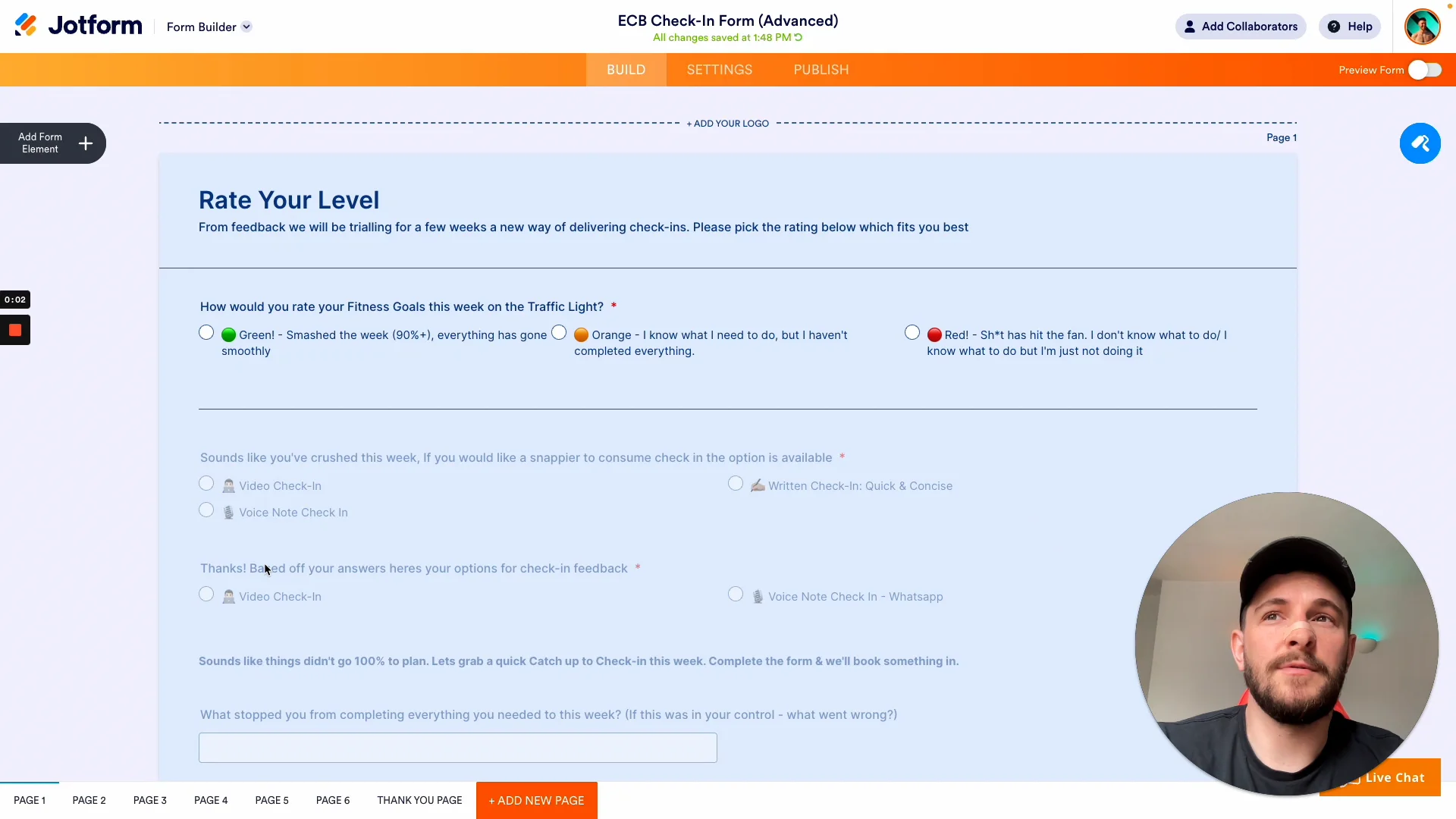Image resolution: width=1456 pixels, height=819 pixels.
Task: Select the Green traffic light radio option
Action: 206,333
